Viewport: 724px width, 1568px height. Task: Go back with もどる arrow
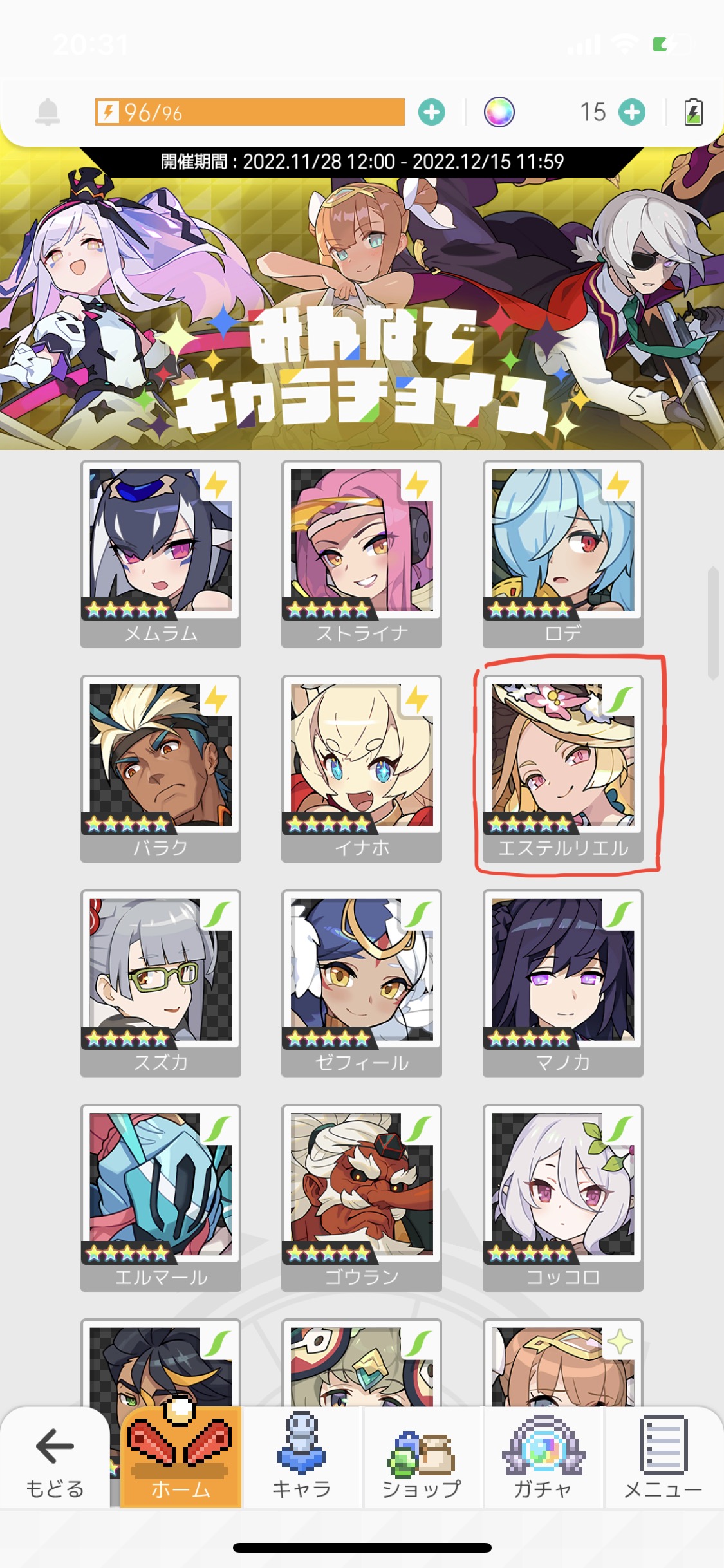(55, 1459)
